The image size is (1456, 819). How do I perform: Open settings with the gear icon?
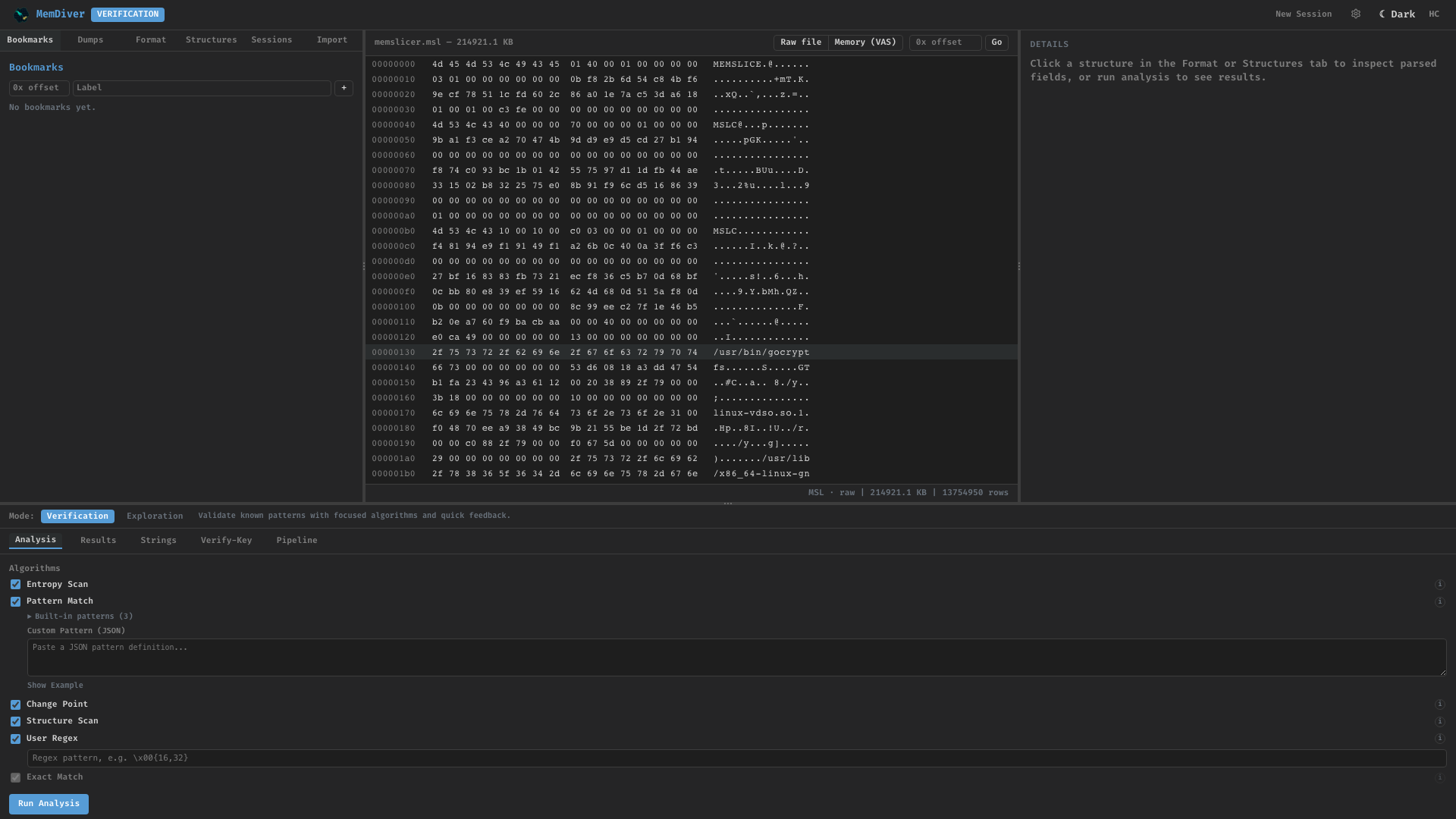click(1356, 14)
